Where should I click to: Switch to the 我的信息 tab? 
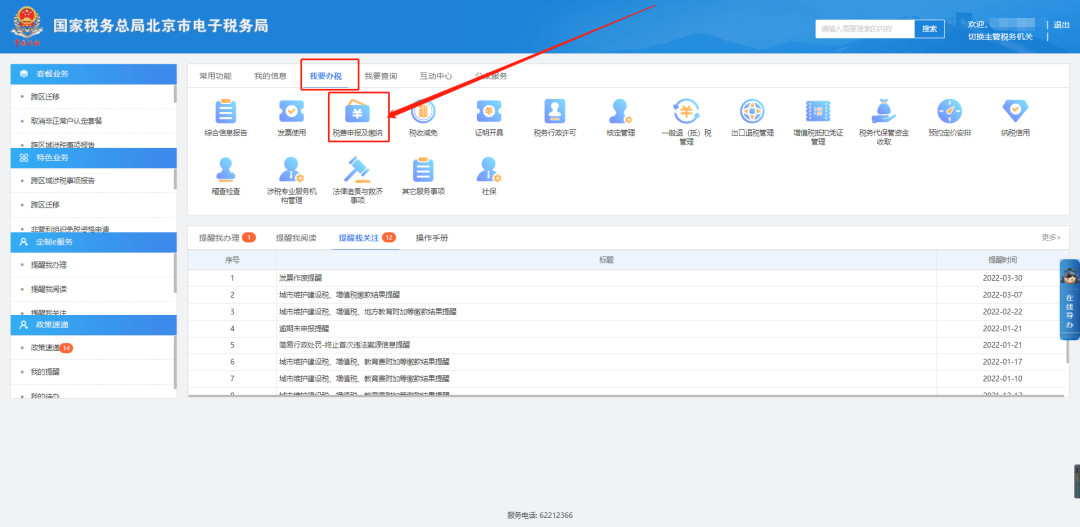pyautogui.click(x=270, y=76)
